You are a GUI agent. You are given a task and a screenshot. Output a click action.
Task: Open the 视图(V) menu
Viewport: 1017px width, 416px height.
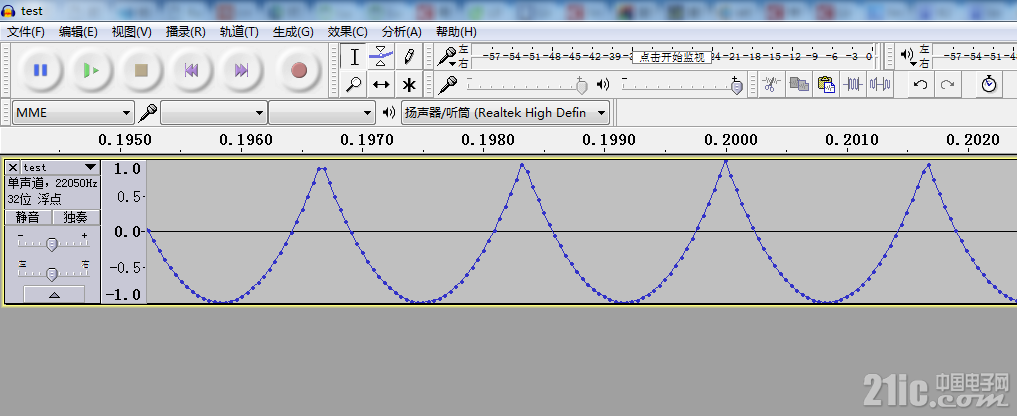point(132,32)
